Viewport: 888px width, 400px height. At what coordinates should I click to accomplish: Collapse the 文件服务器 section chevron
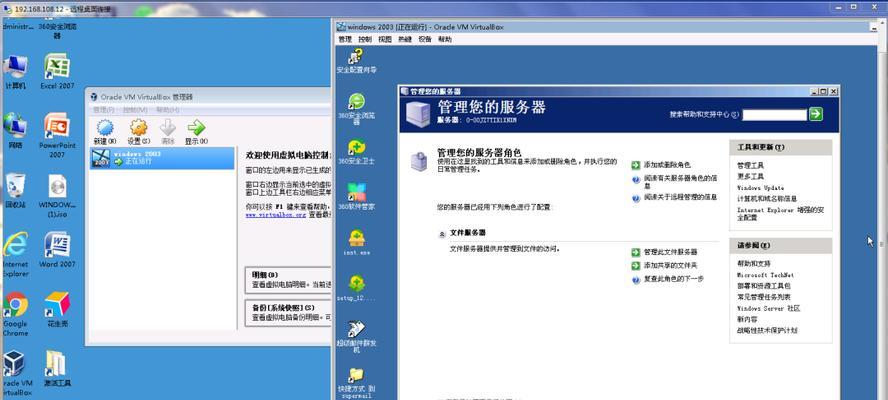click(442, 234)
